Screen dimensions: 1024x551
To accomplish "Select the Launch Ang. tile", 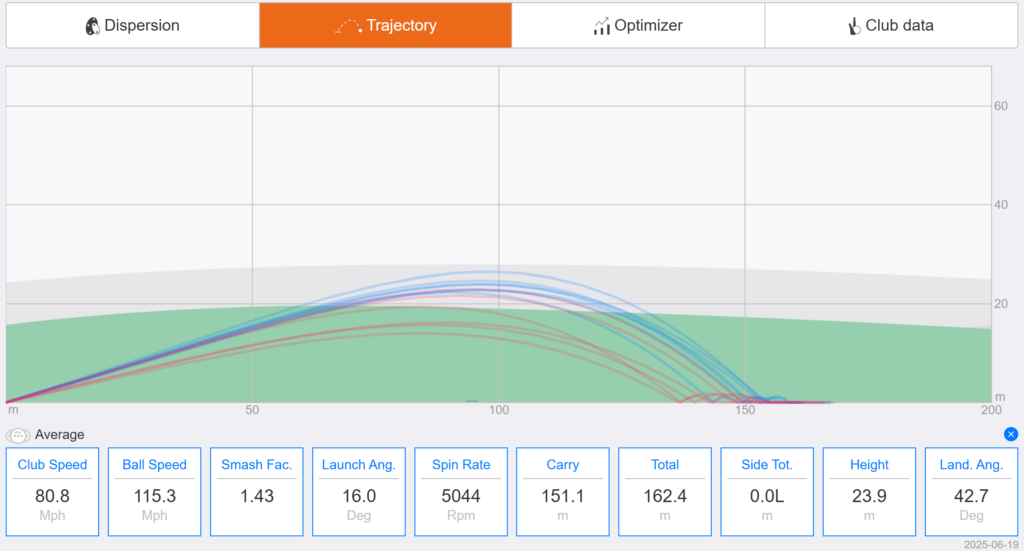I will [359, 492].
